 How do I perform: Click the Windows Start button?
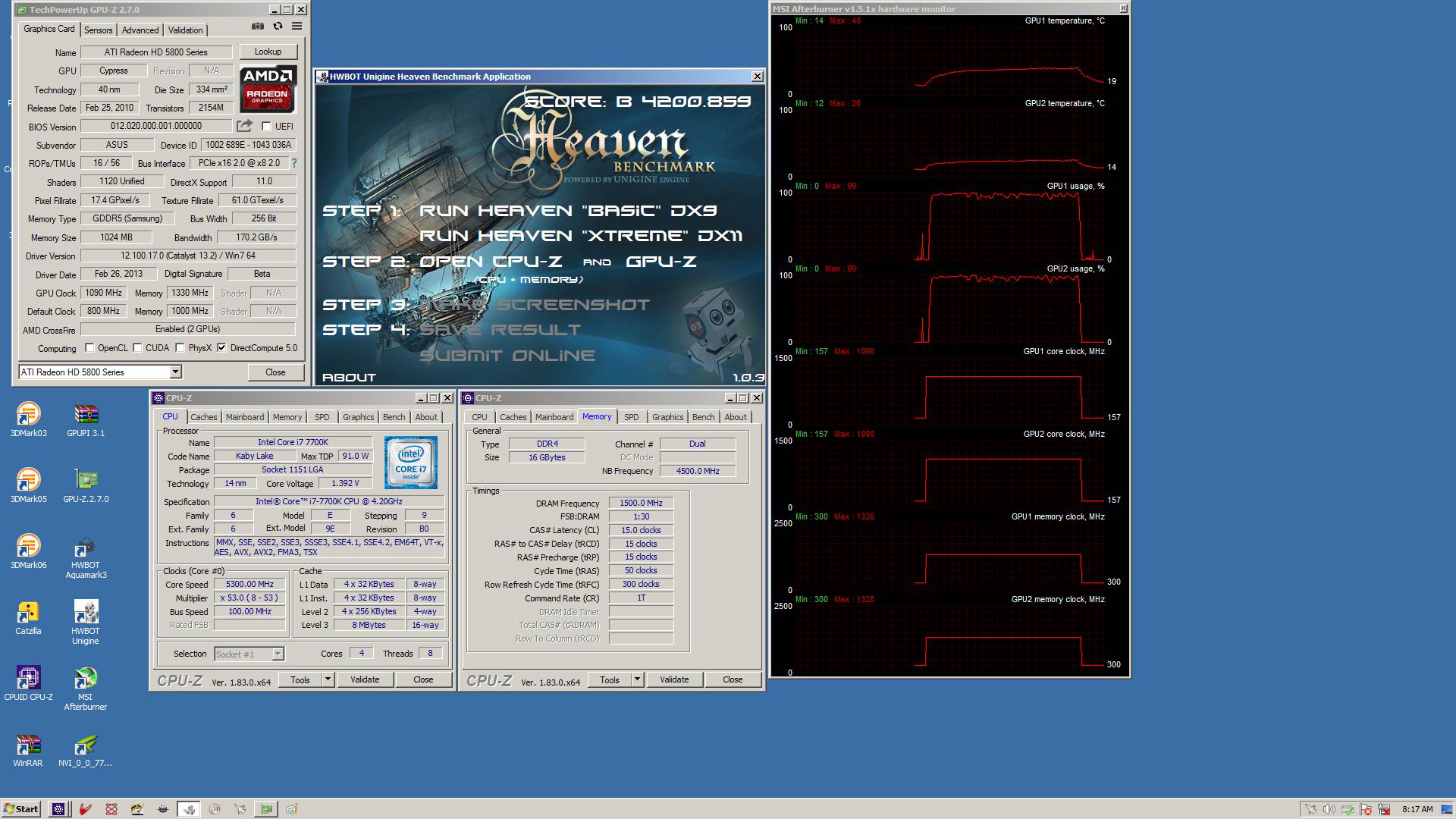pyautogui.click(x=21, y=809)
